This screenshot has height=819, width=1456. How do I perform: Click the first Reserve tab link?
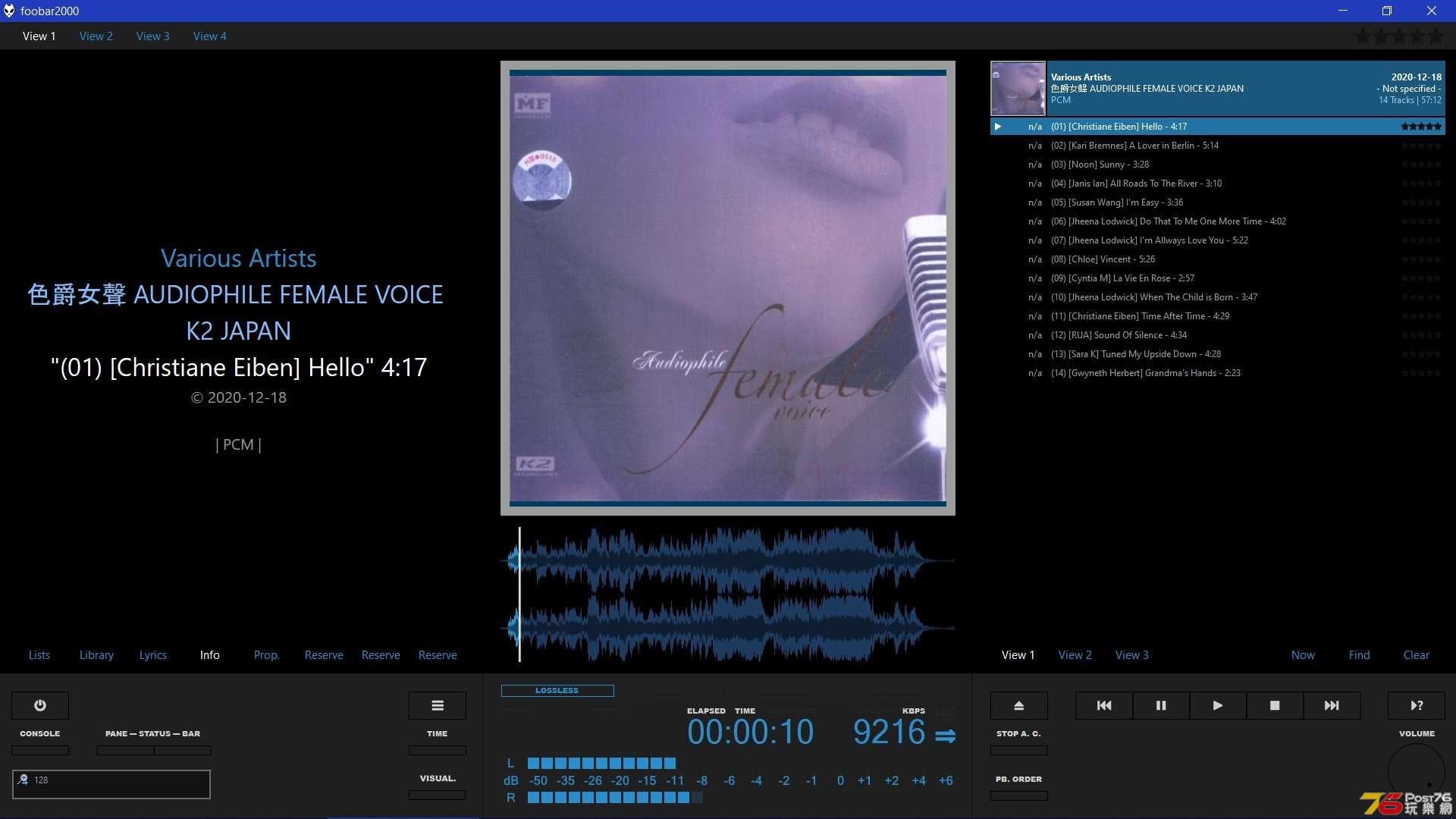click(x=324, y=654)
